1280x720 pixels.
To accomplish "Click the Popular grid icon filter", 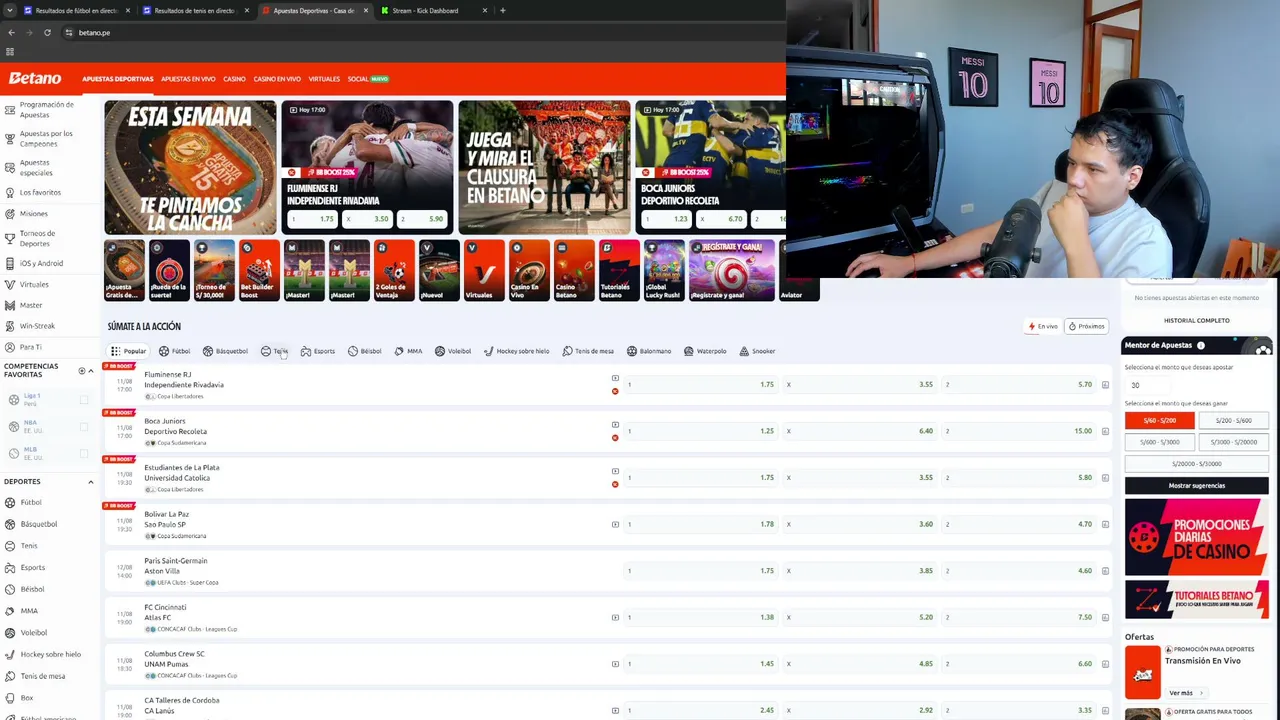I will click(x=116, y=351).
